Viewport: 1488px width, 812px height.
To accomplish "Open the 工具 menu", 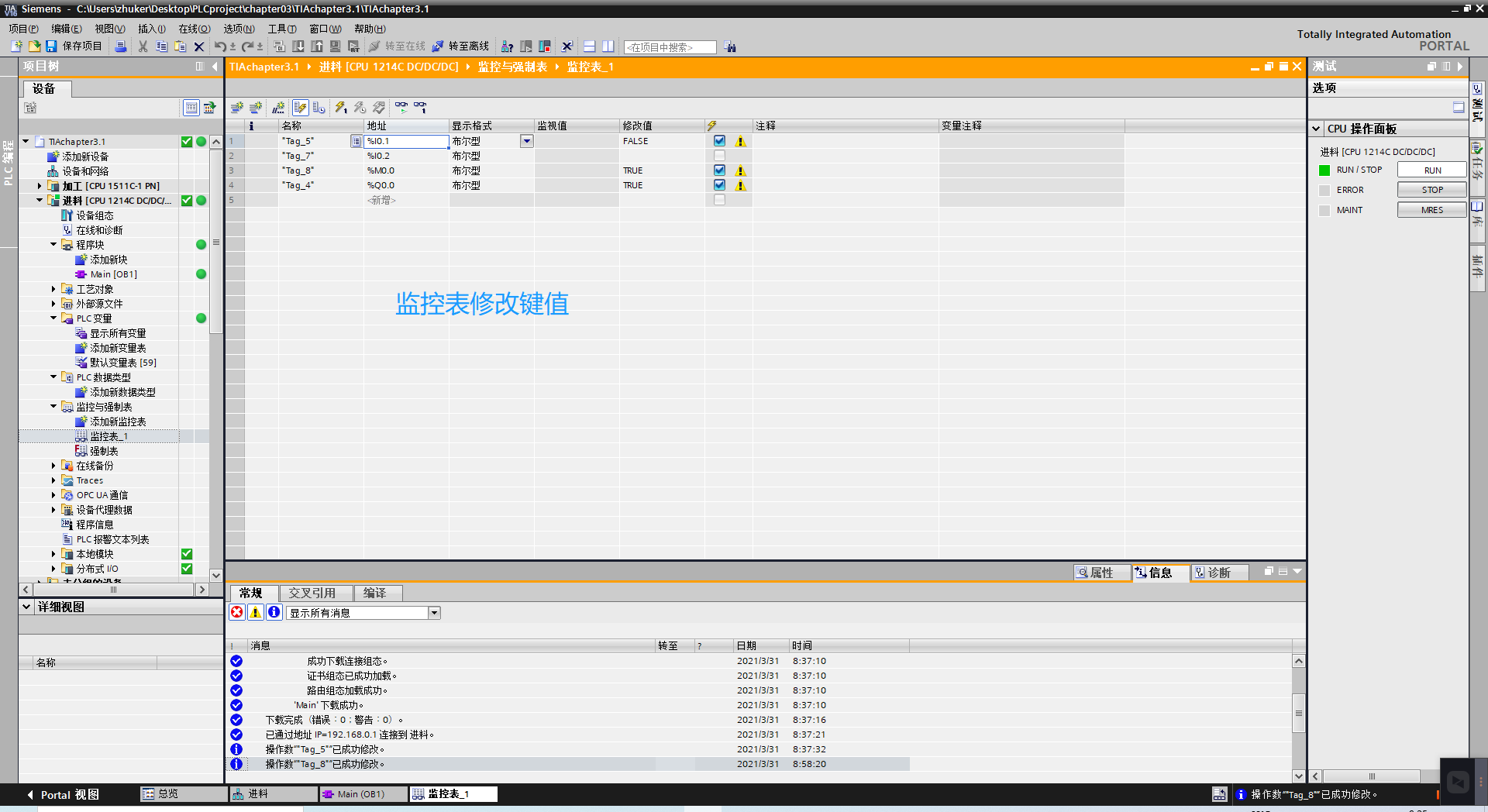I will click(x=281, y=29).
